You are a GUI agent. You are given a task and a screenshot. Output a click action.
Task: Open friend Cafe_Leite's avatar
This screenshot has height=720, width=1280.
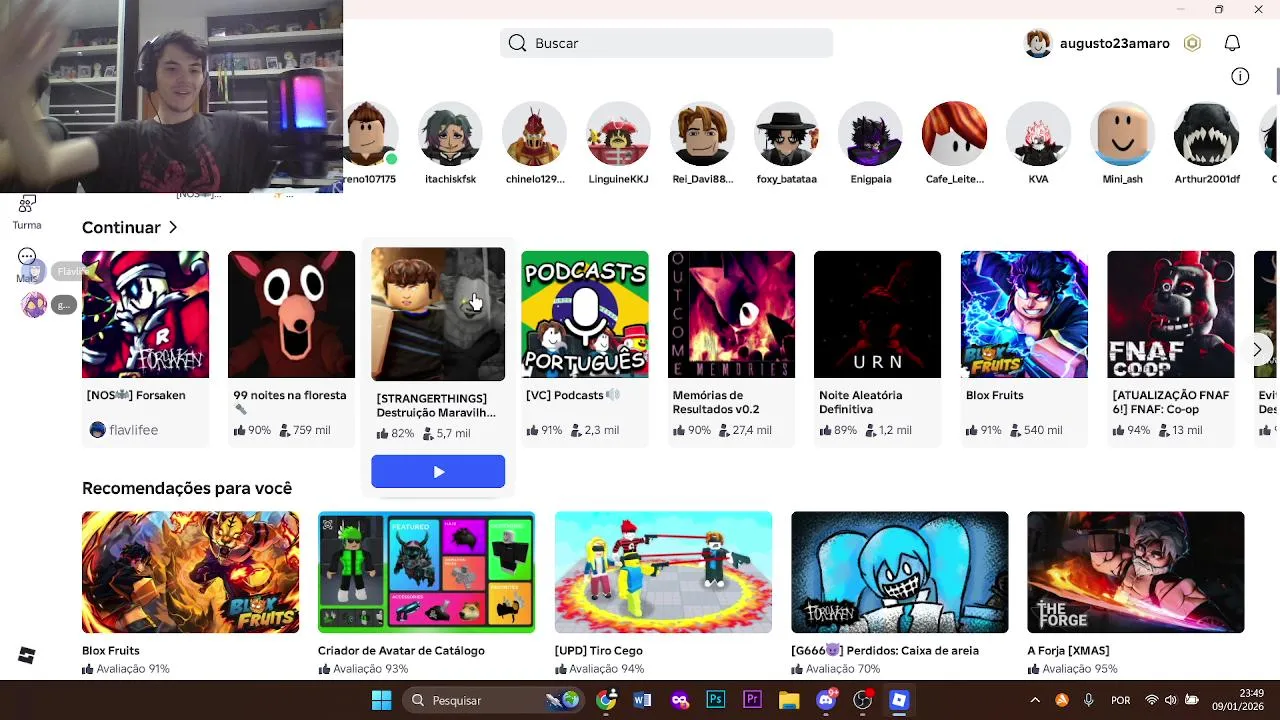tap(954, 133)
